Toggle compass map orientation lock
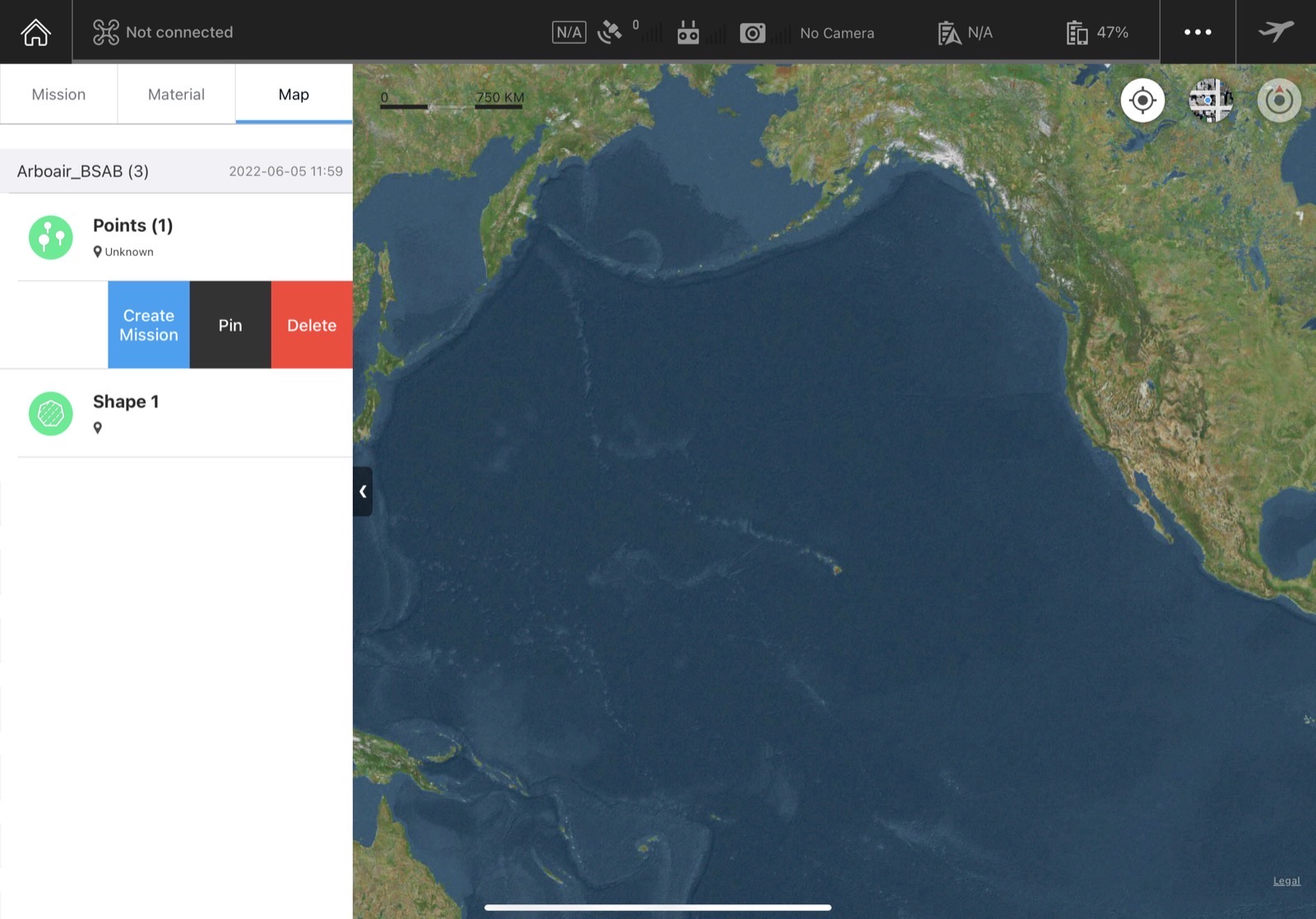This screenshot has width=1316, height=919. point(1279,100)
